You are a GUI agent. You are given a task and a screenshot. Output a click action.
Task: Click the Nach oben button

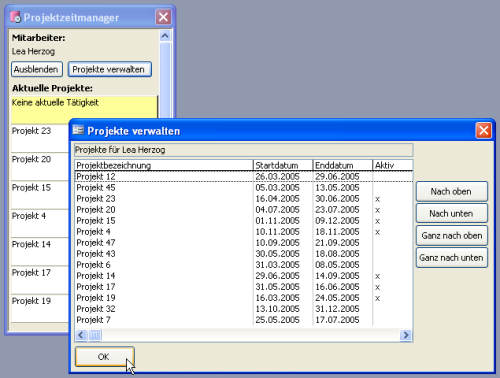tap(452, 191)
